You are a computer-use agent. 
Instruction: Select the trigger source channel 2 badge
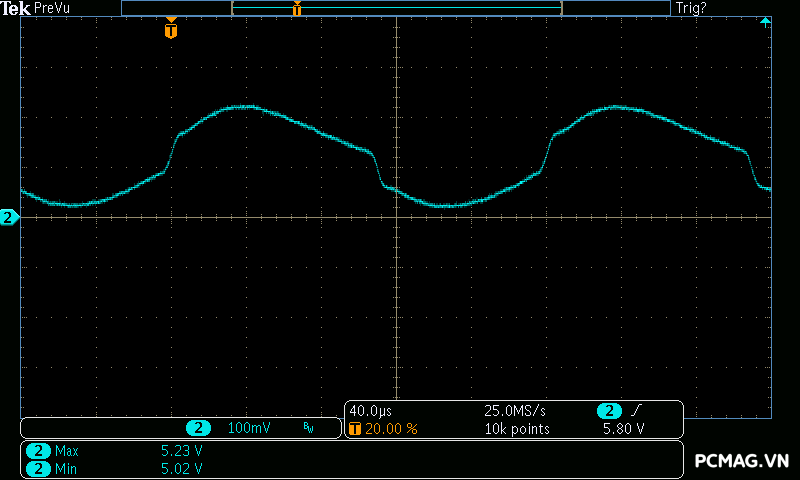(608, 411)
